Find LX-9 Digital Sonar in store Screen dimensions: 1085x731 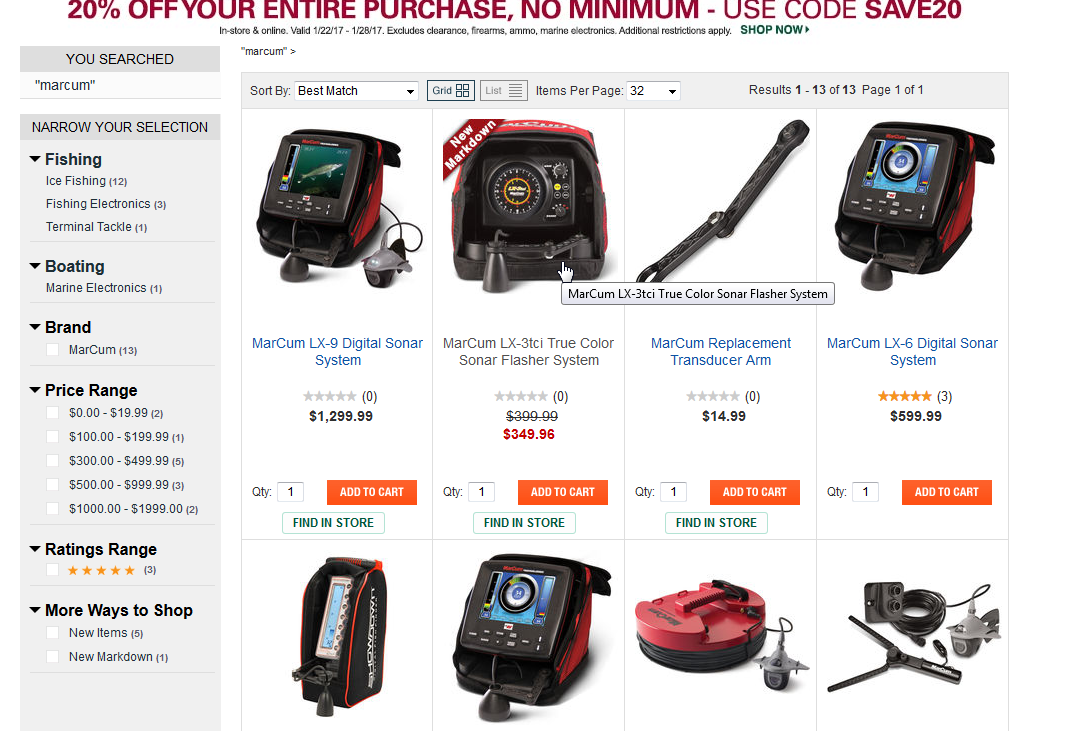tap(333, 523)
